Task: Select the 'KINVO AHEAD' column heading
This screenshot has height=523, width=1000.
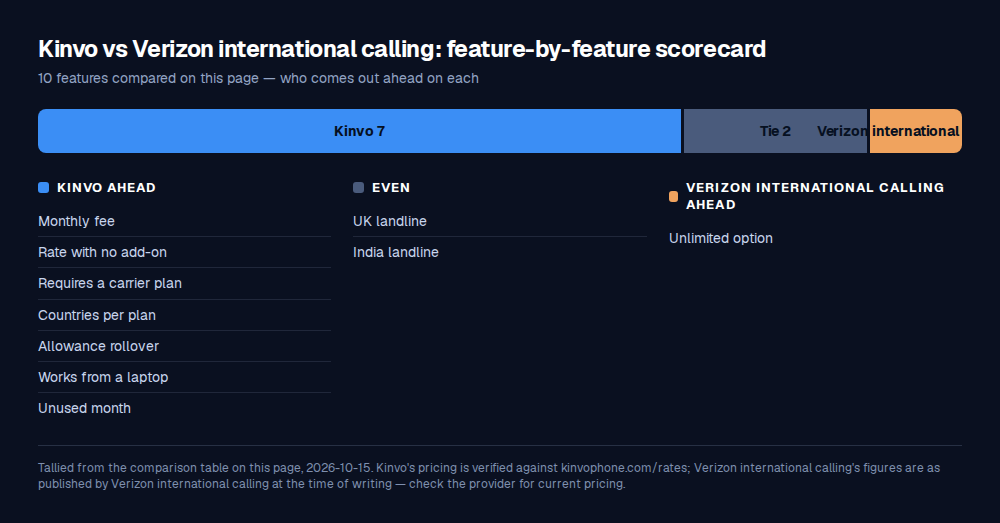Action: (107, 188)
